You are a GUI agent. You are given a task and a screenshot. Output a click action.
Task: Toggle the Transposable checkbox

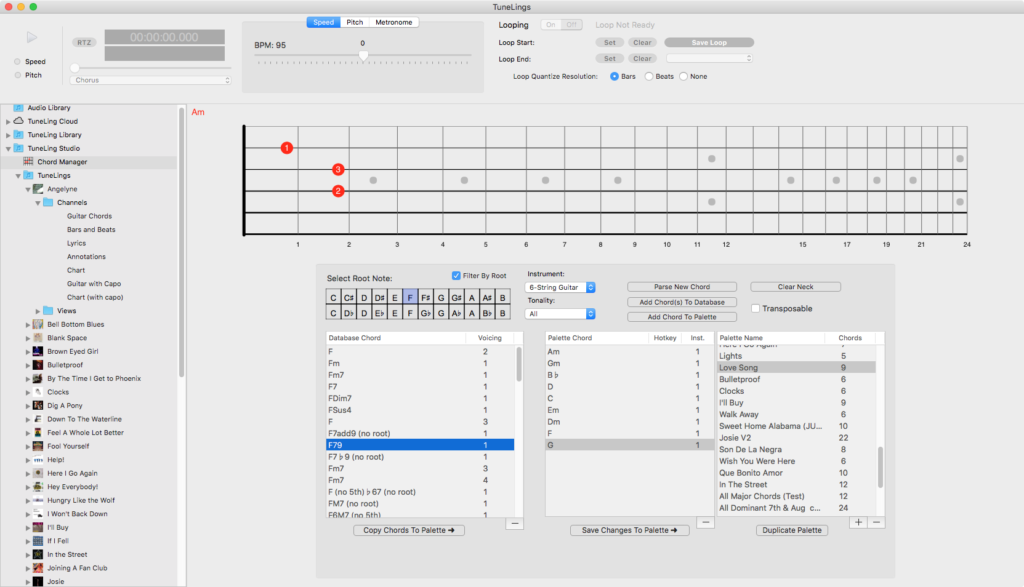[756, 308]
